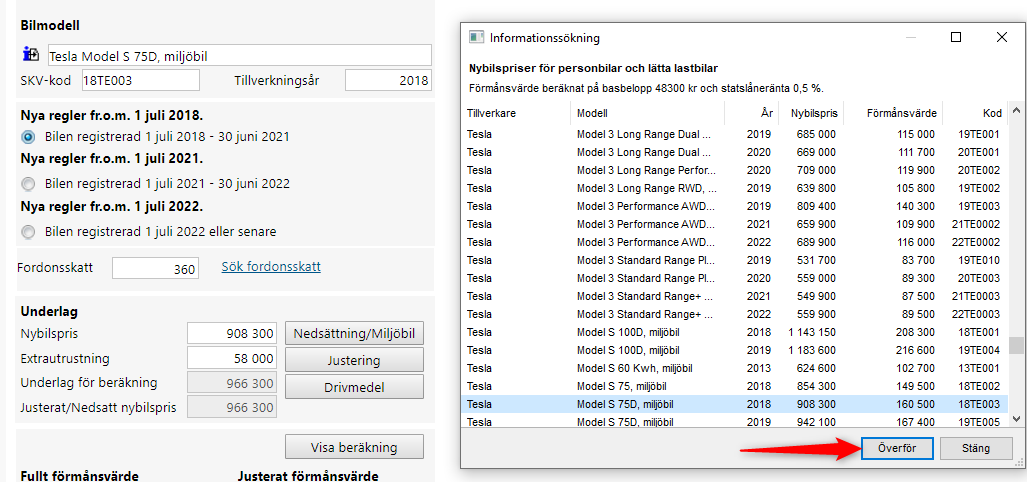This screenshot has width=1027, height=482.
Task: Click the Nedsättning/Miljöbil button
Action: (354, 333)
